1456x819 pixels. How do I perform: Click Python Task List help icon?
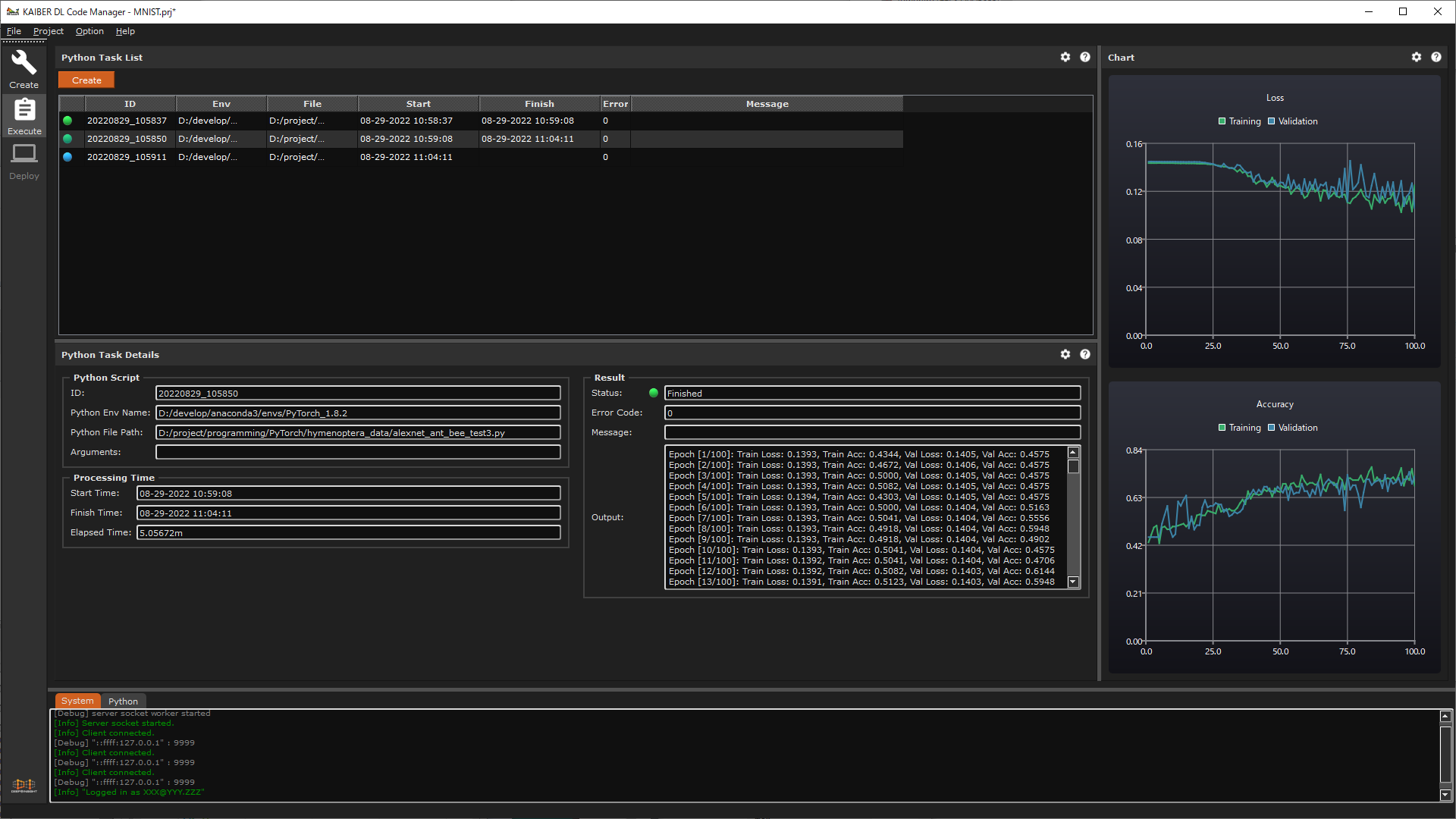(1085, 58)
